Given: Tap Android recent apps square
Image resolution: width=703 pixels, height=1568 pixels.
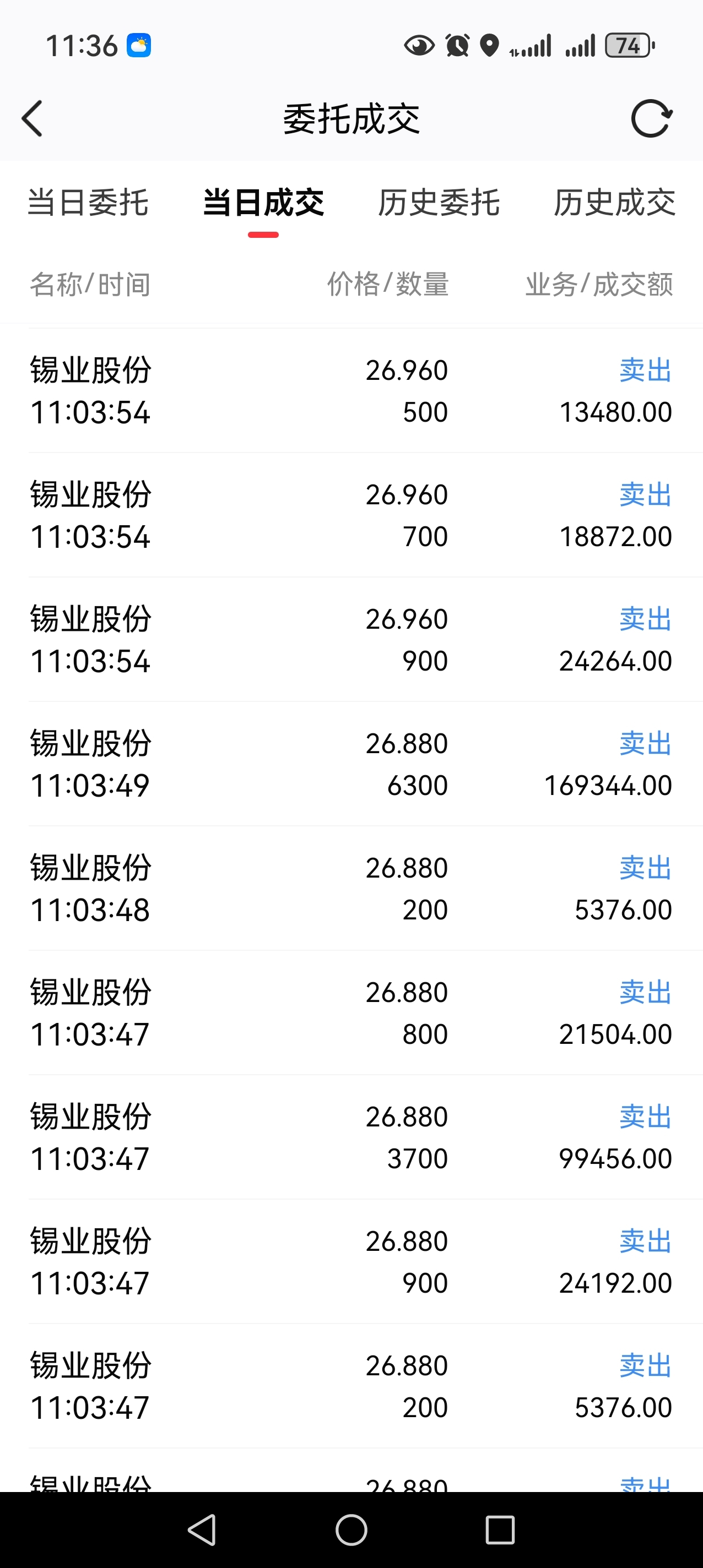Looking at the screenshot, I should [x=500, y=1529].
